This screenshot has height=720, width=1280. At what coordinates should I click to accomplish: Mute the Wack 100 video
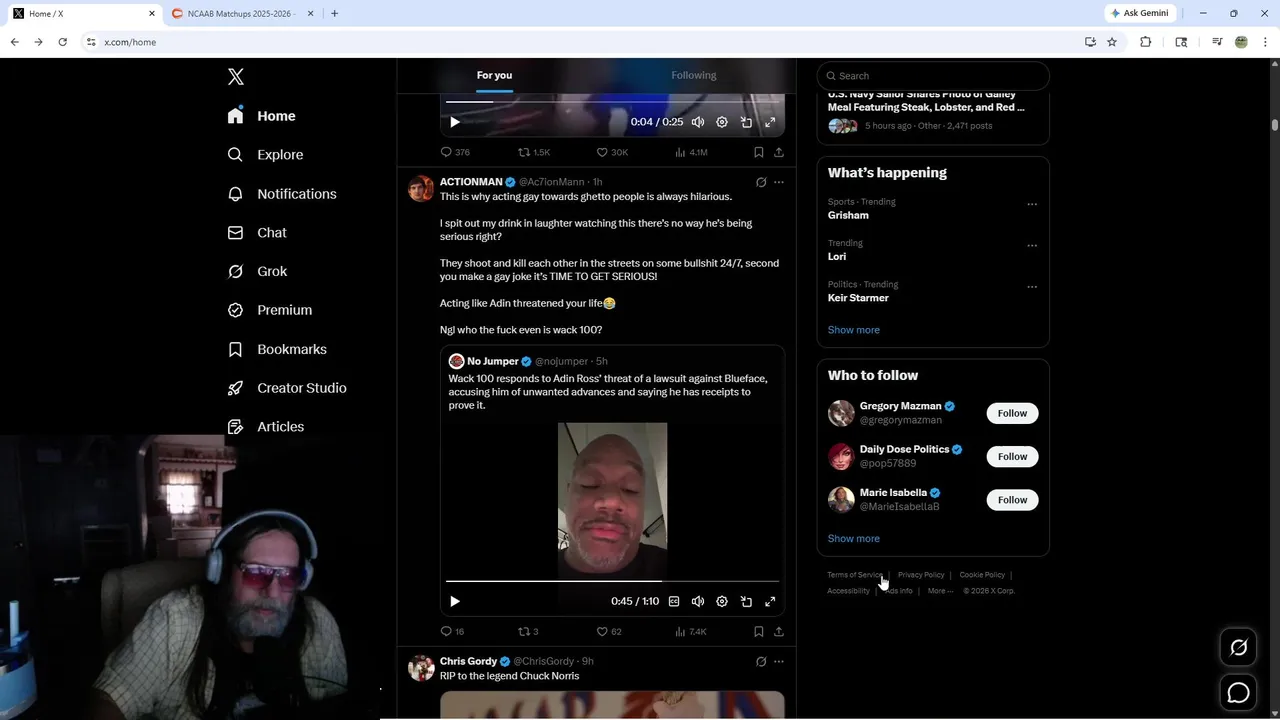coord(698,601)
